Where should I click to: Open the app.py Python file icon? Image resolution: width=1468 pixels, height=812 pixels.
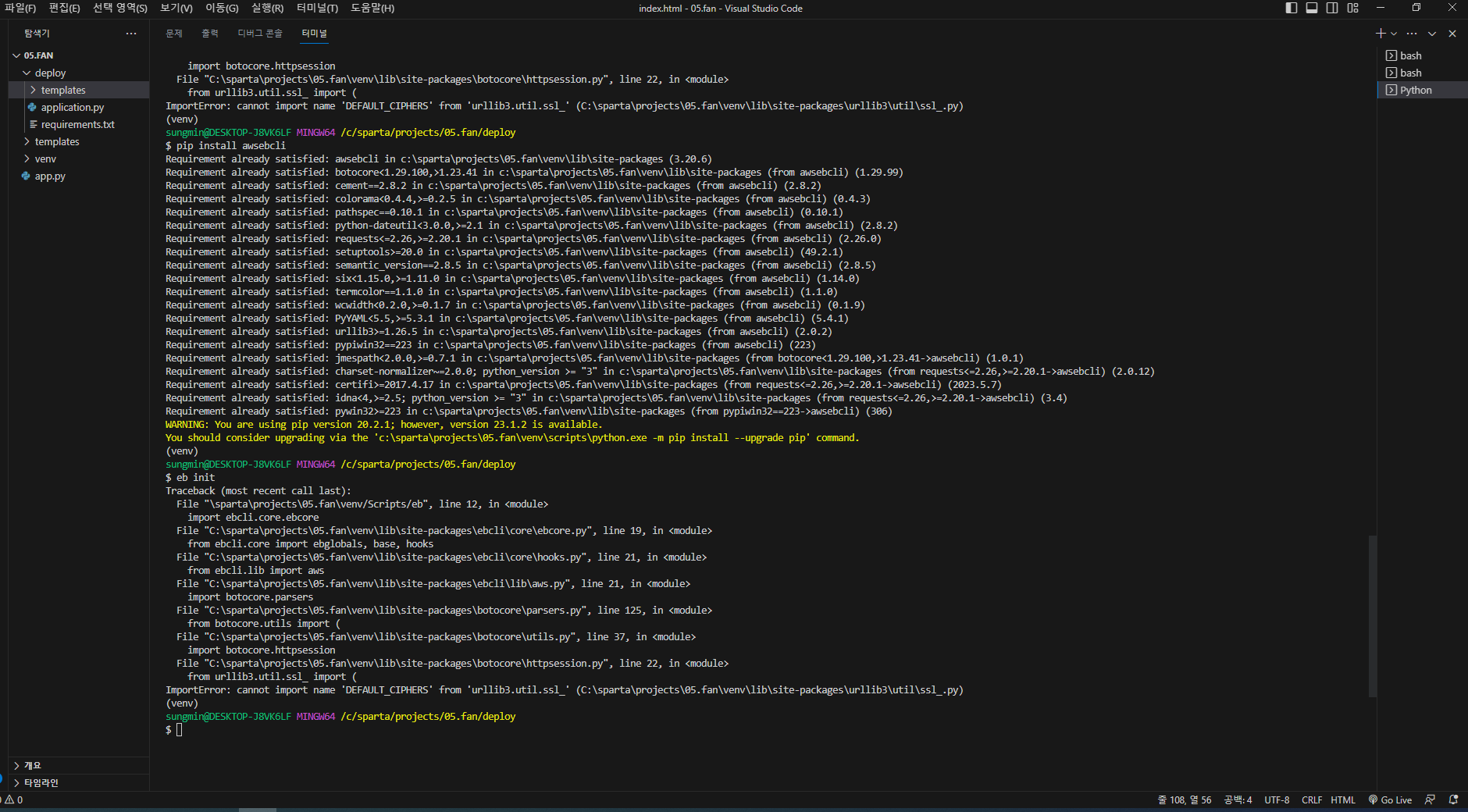(x=26, y=176)
